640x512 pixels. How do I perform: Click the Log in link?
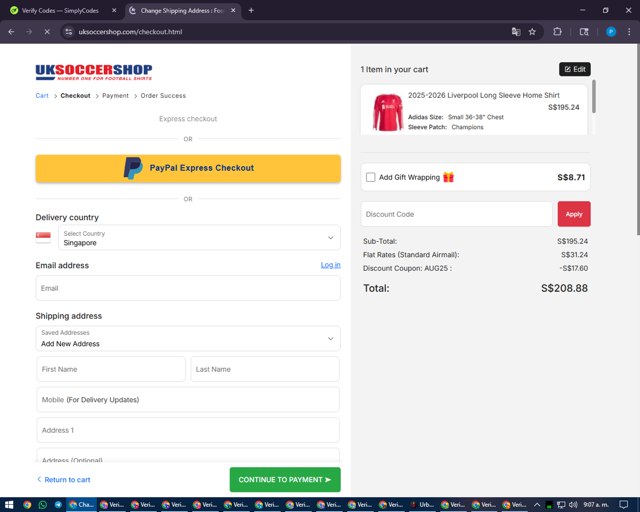click(331, 265)
